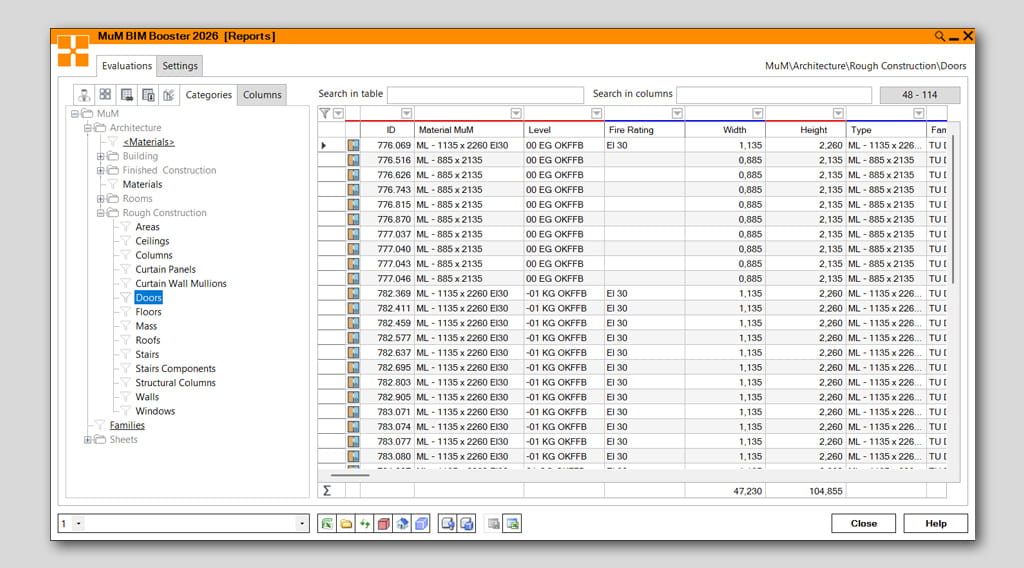This screenshot has width=1024, height=568.
Task: Switch to the Settings tab
Action: point(180,66)
